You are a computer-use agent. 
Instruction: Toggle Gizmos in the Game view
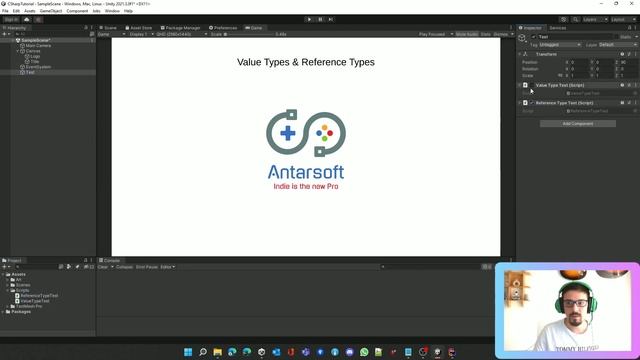click(x=501, y=34)
